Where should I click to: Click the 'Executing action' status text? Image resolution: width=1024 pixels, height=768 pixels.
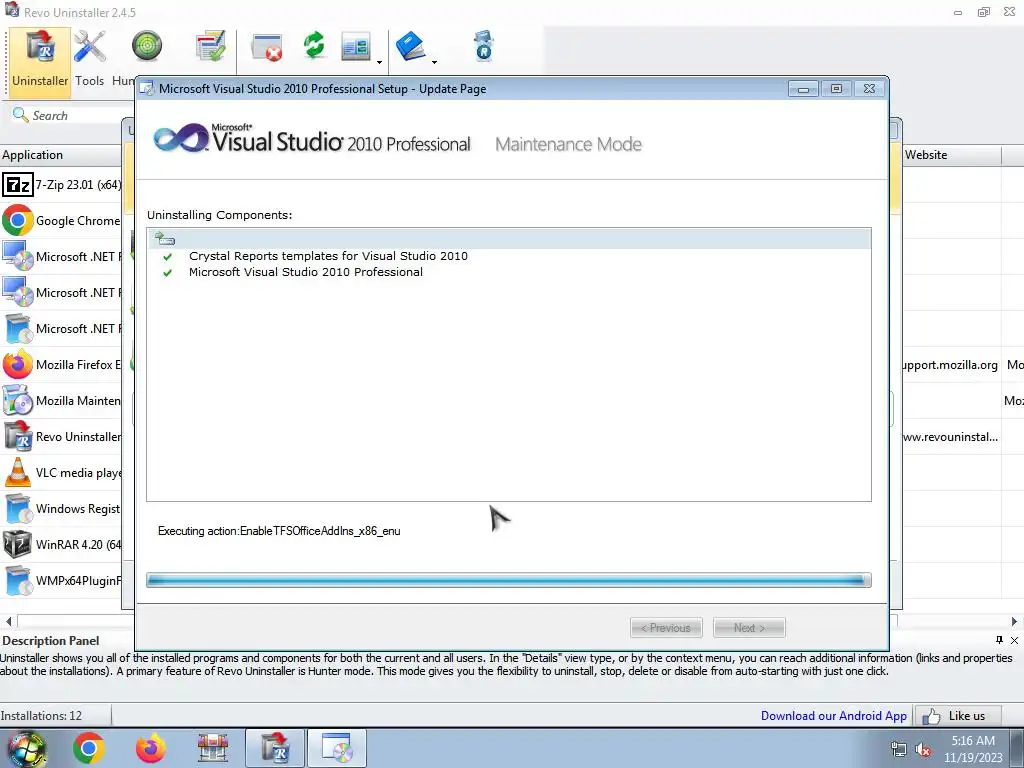coord(279,531)
